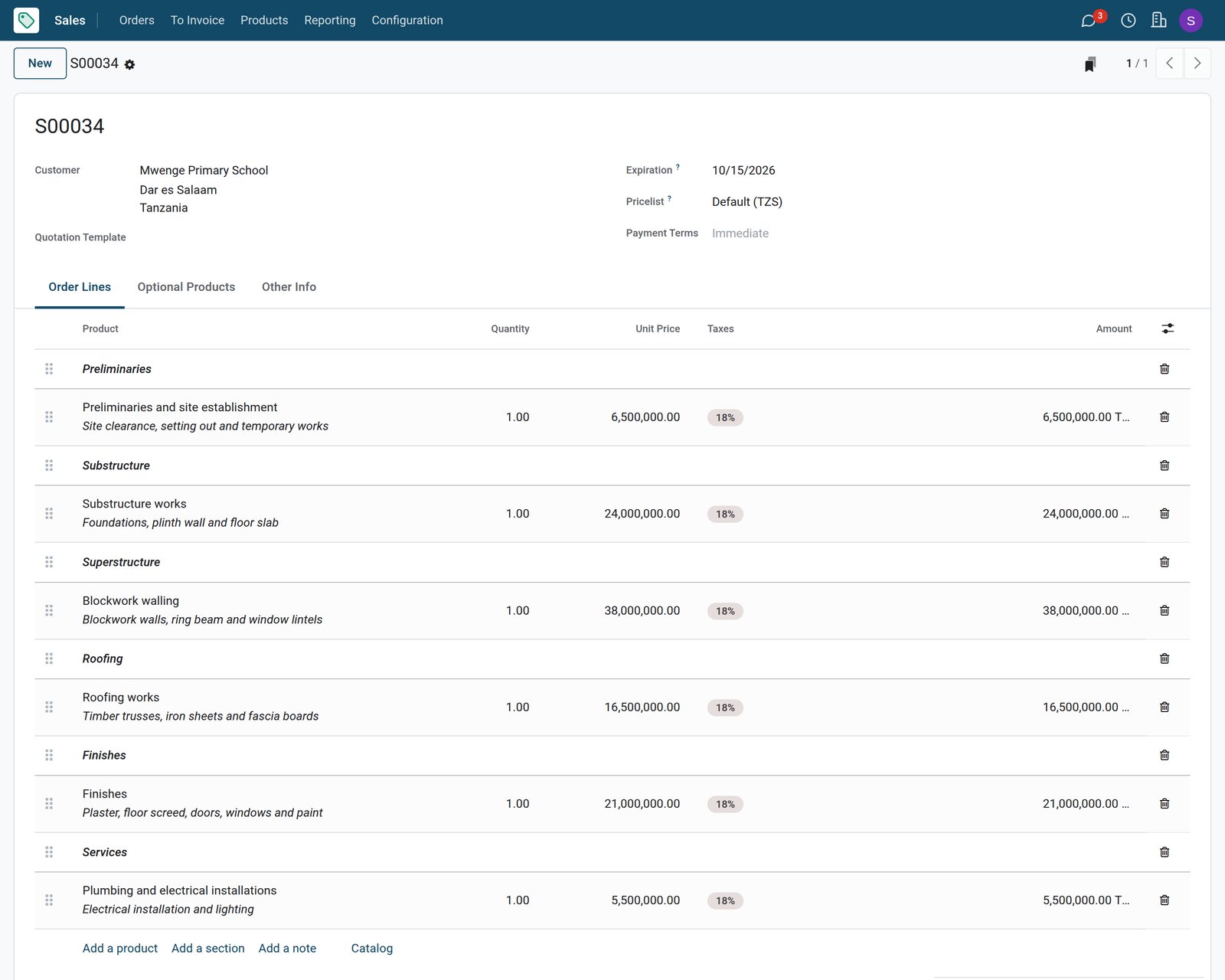Click the description 'Electrical installation and lighting'
The height and width of the screenshot is (980, 1225).
pyautogui.click(x=168, y=910)
